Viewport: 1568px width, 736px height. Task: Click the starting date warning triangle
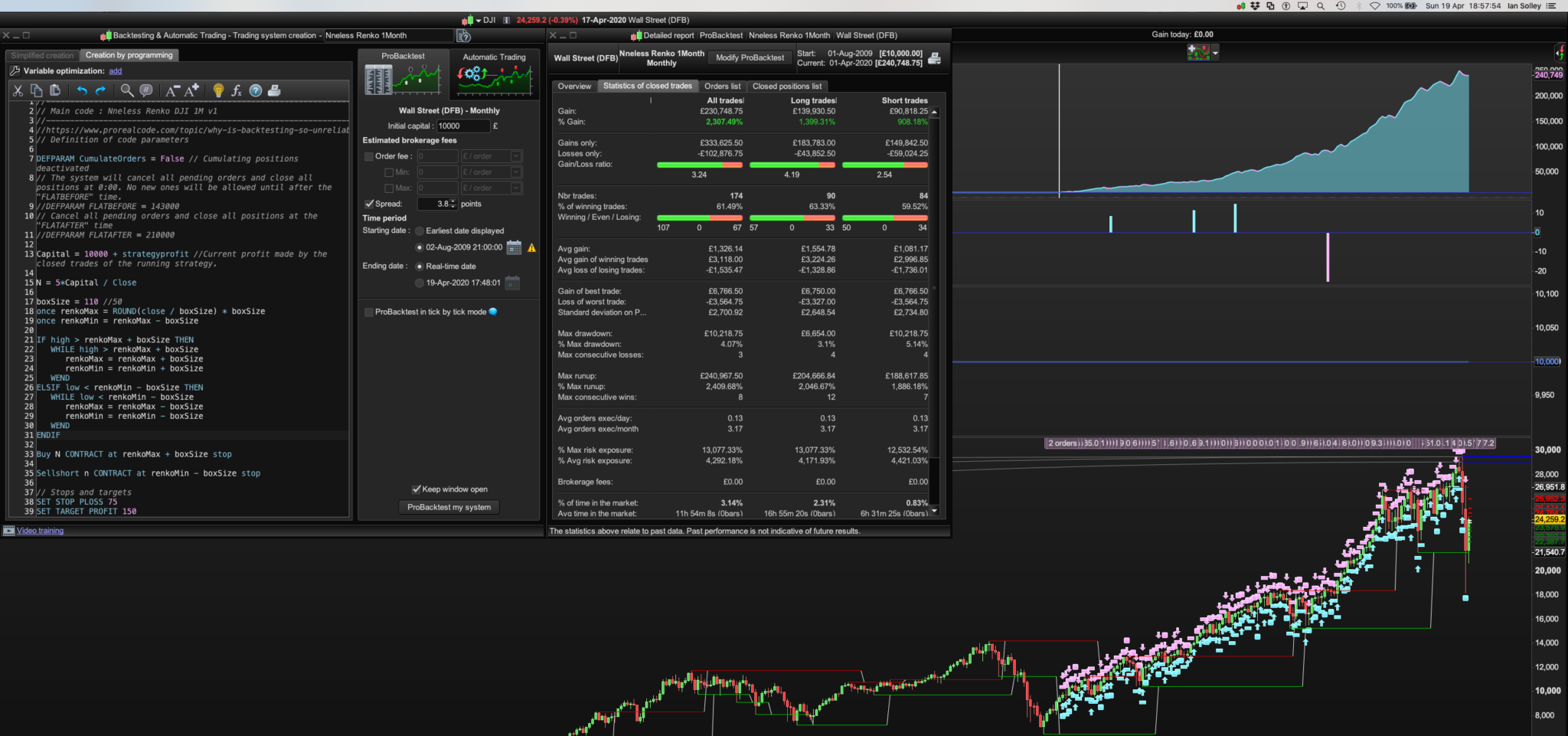[532, 247]
